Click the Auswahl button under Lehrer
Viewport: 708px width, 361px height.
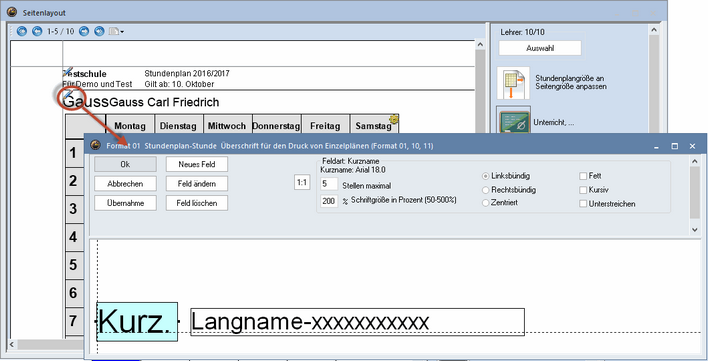coord(540,48)
